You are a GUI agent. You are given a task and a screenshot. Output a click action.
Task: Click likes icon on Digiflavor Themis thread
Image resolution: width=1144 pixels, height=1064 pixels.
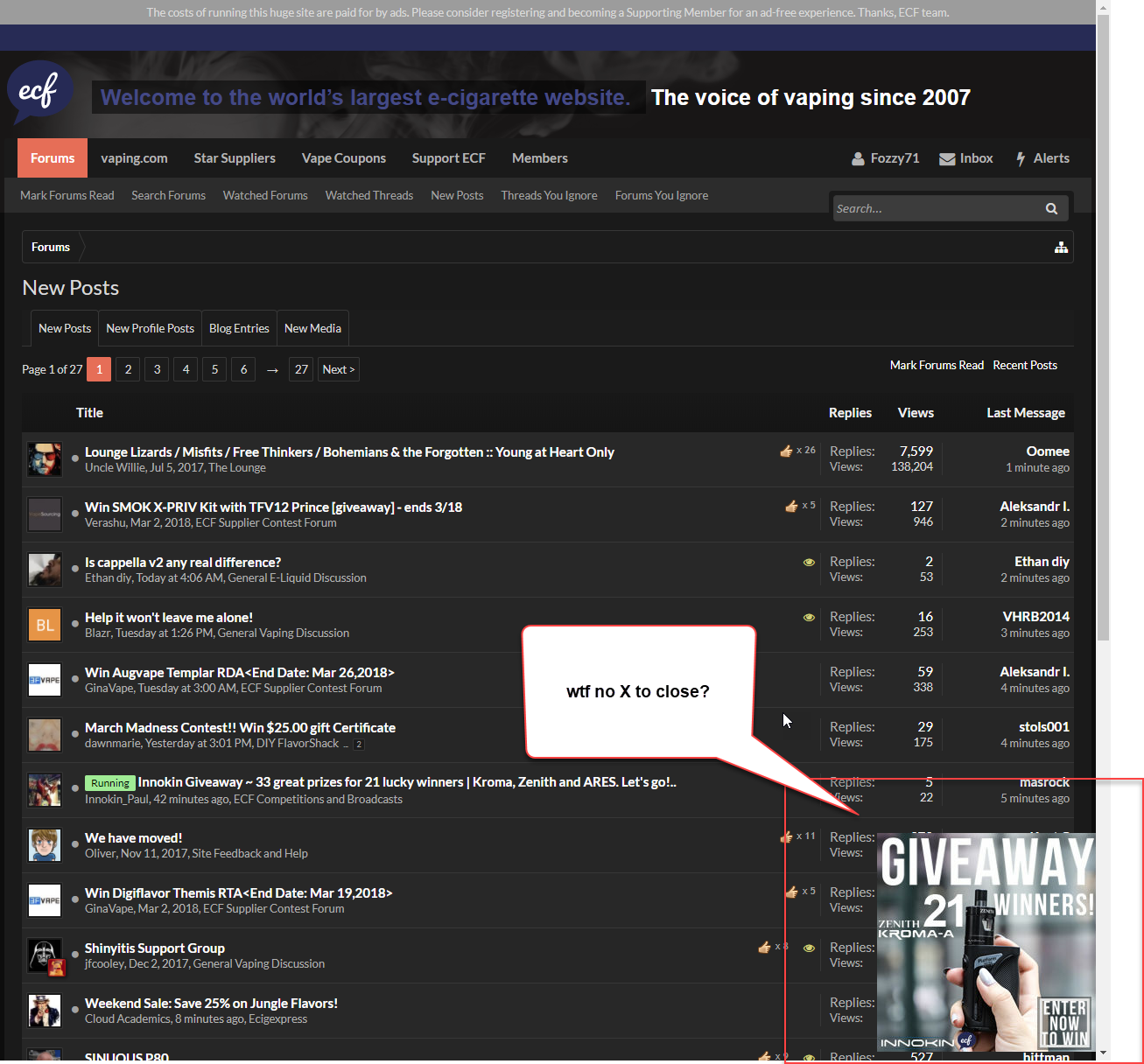point(791,892)
